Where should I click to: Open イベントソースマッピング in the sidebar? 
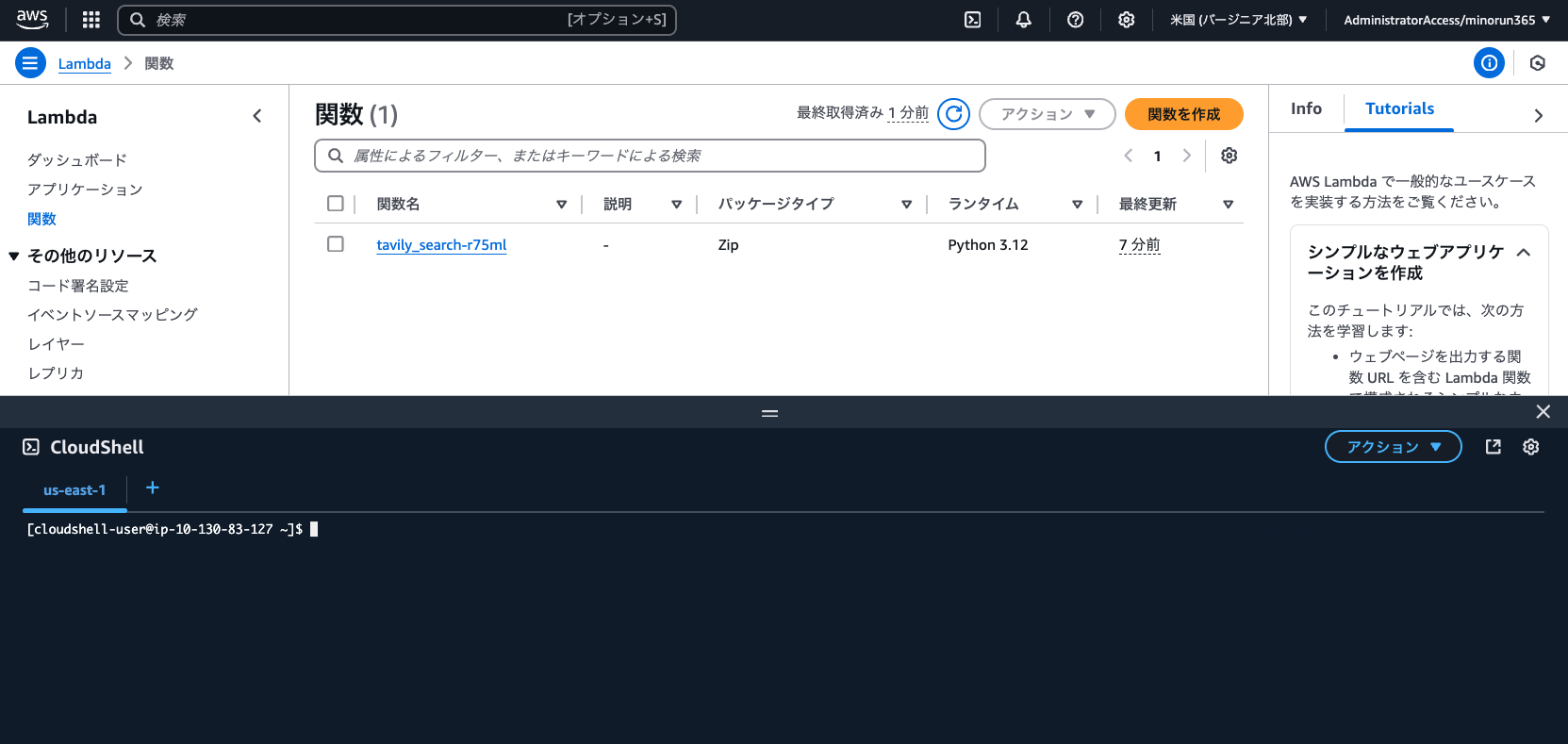pos(113,315)
